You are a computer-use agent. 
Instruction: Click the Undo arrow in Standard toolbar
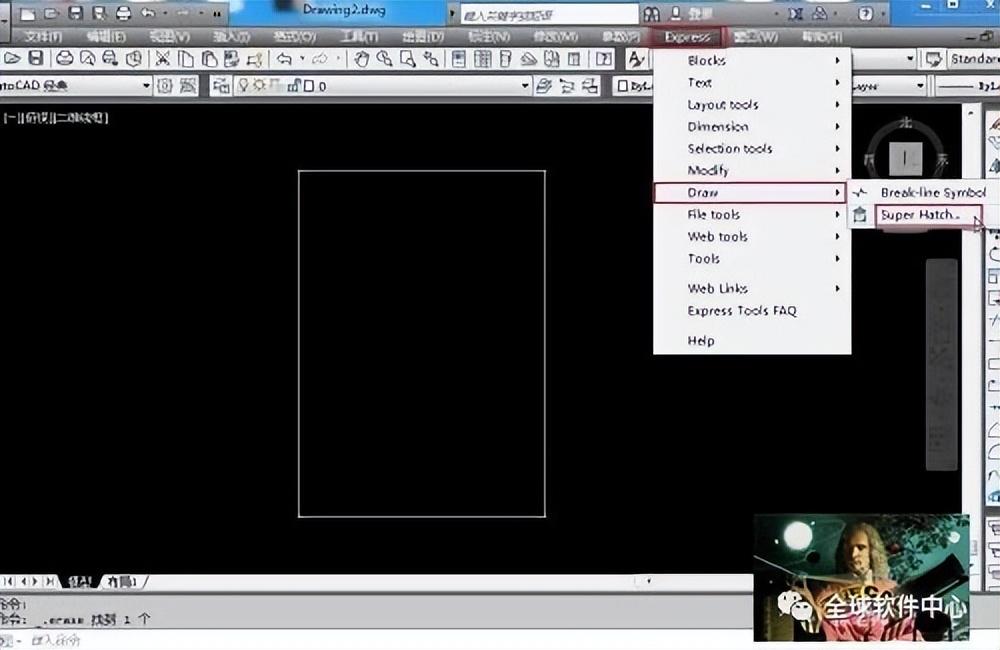[284, 59]
